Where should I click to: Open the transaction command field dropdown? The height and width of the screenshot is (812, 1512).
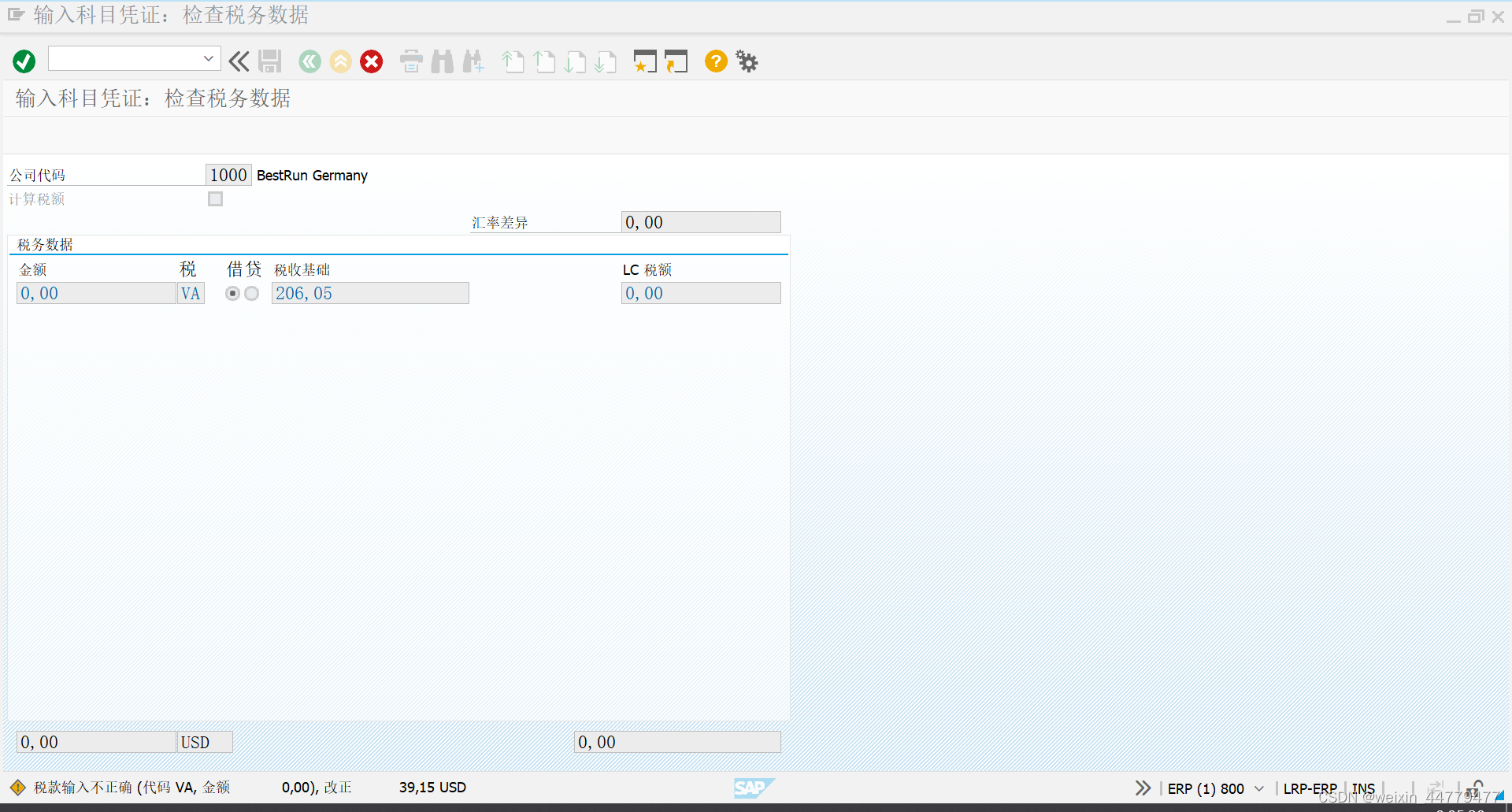209,58
